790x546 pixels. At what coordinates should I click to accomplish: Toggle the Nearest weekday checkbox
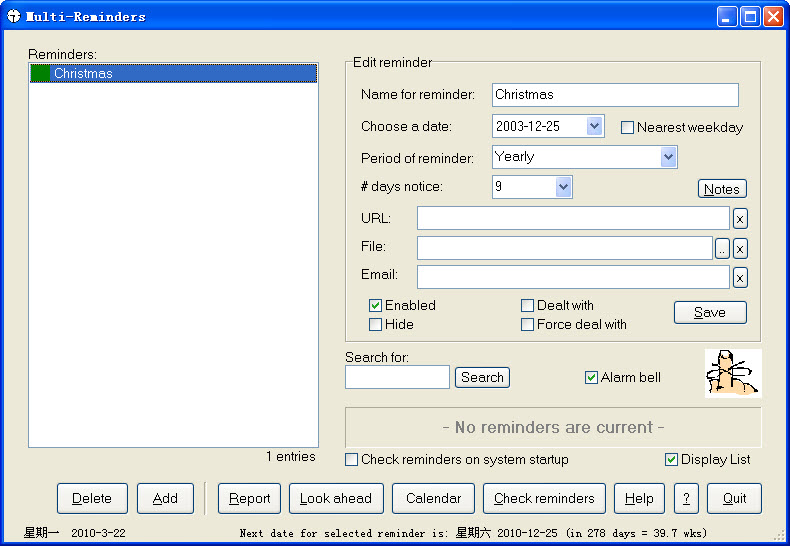(x=628, y=127)
